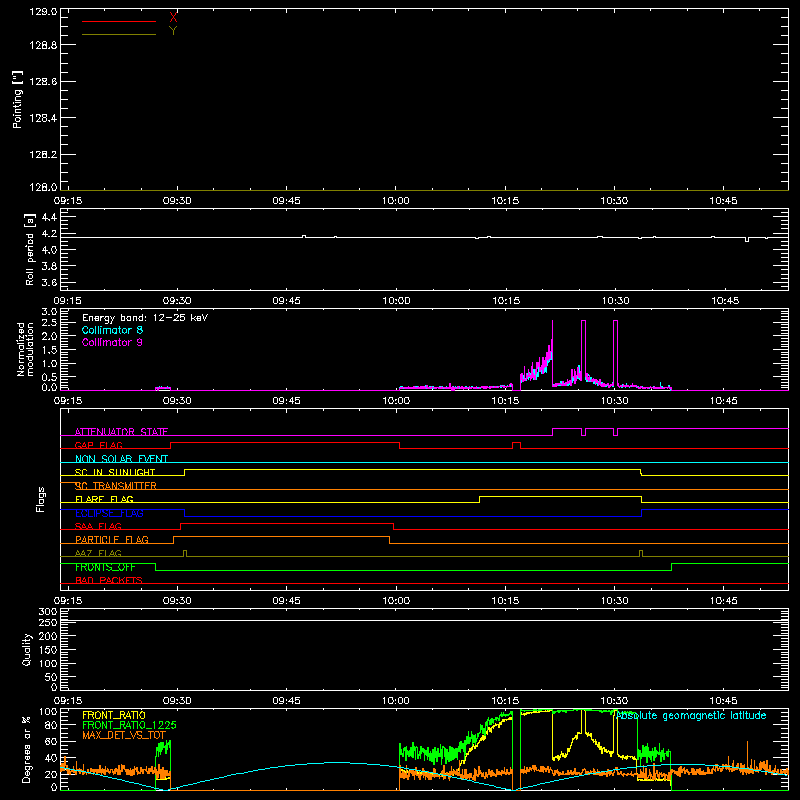
Task: Click the dip in roll period near 10:48
Action: pos(747,239)
